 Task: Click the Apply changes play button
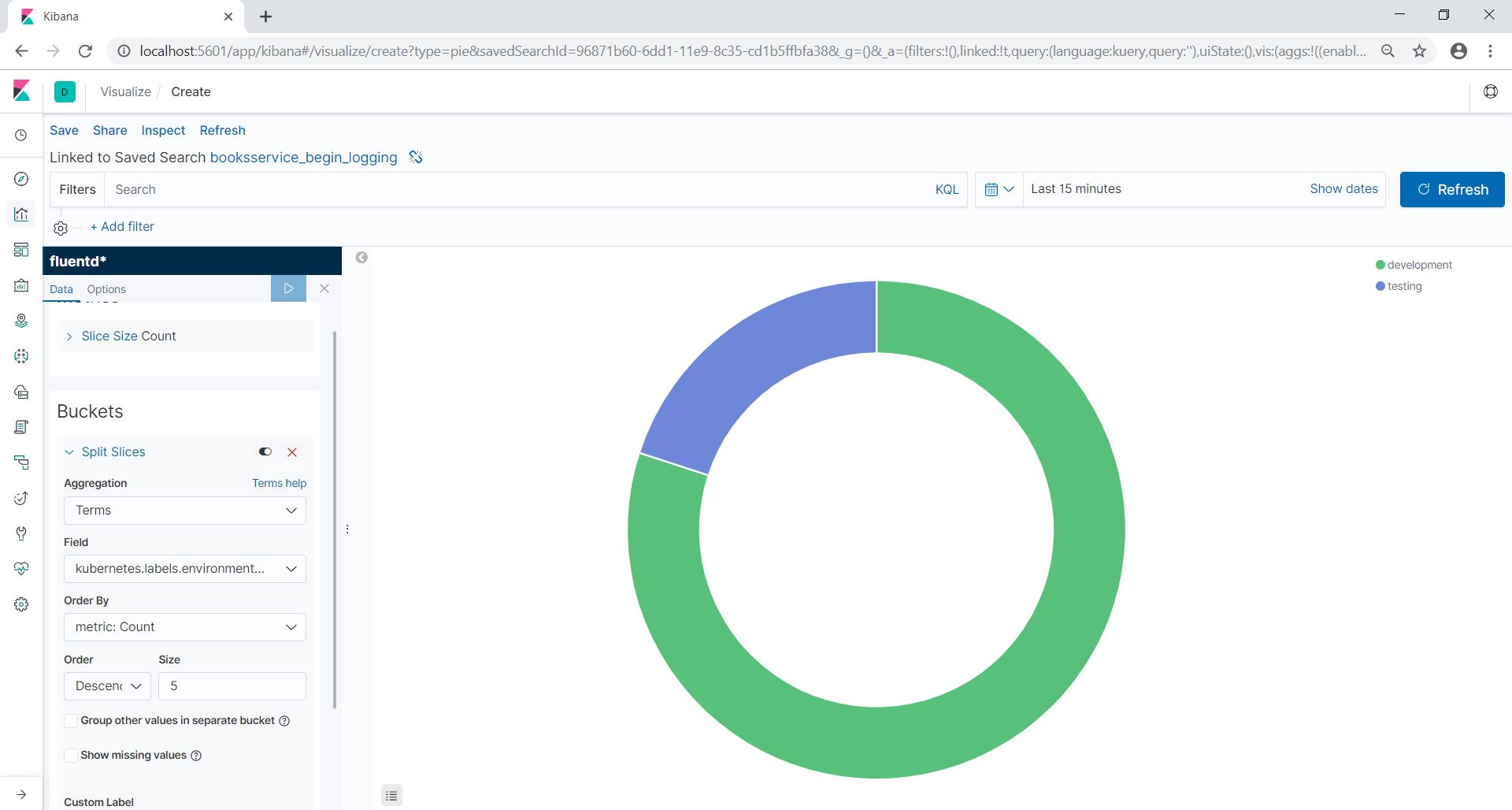pos(288,288)
